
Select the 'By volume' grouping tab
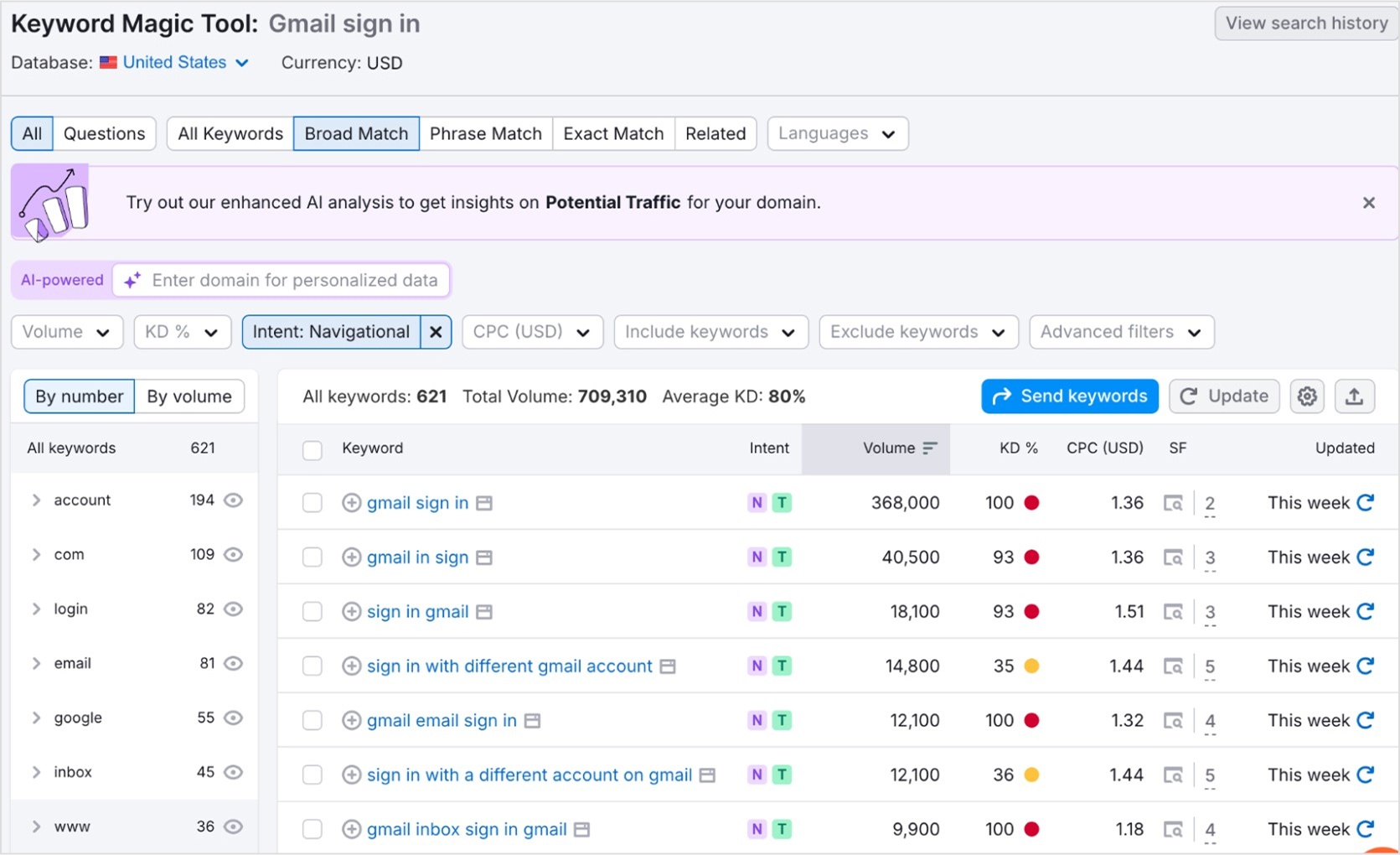(189, 396)
